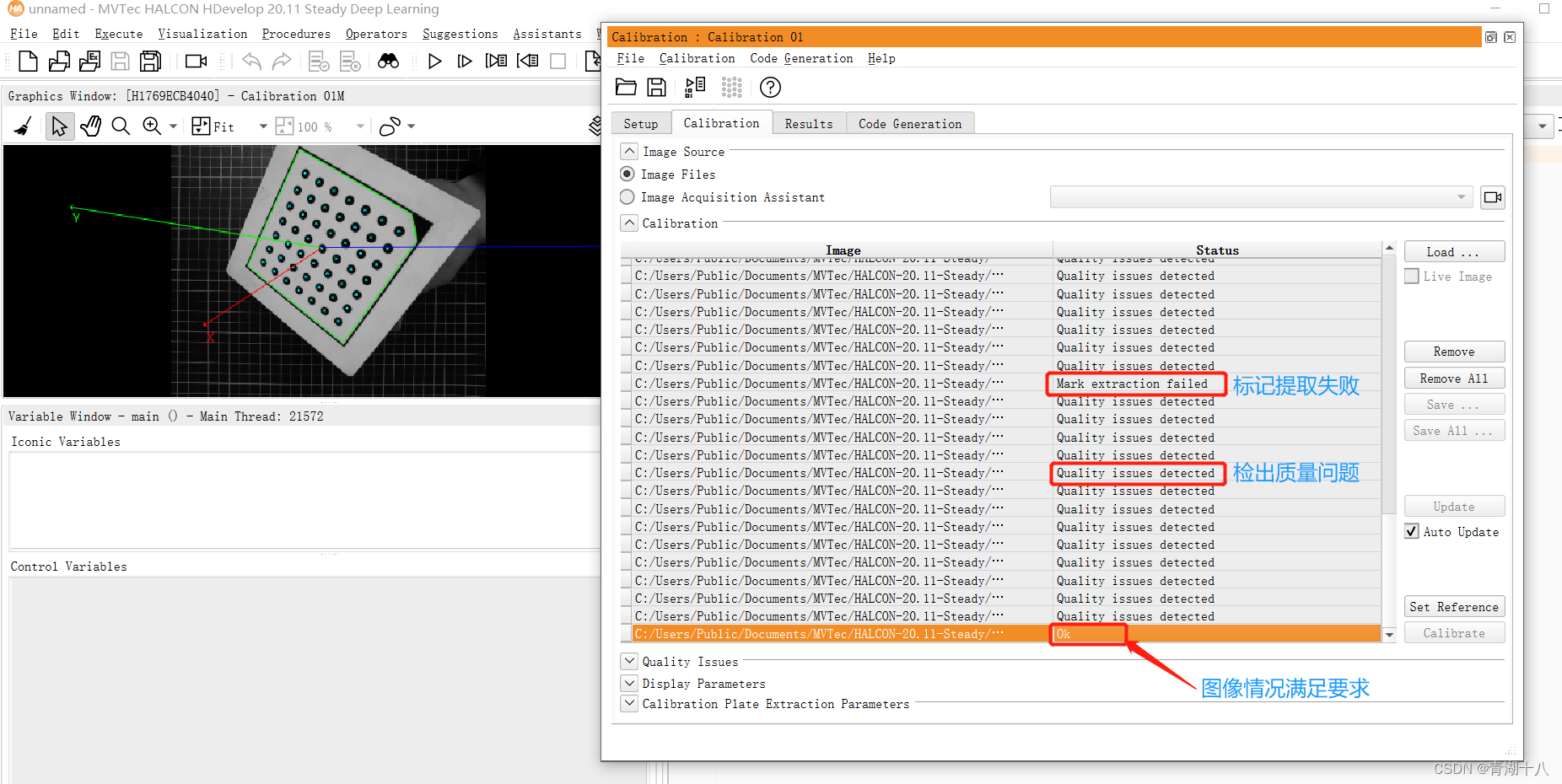Select Image Acquisition Assistant radio button

pos(627,196)
